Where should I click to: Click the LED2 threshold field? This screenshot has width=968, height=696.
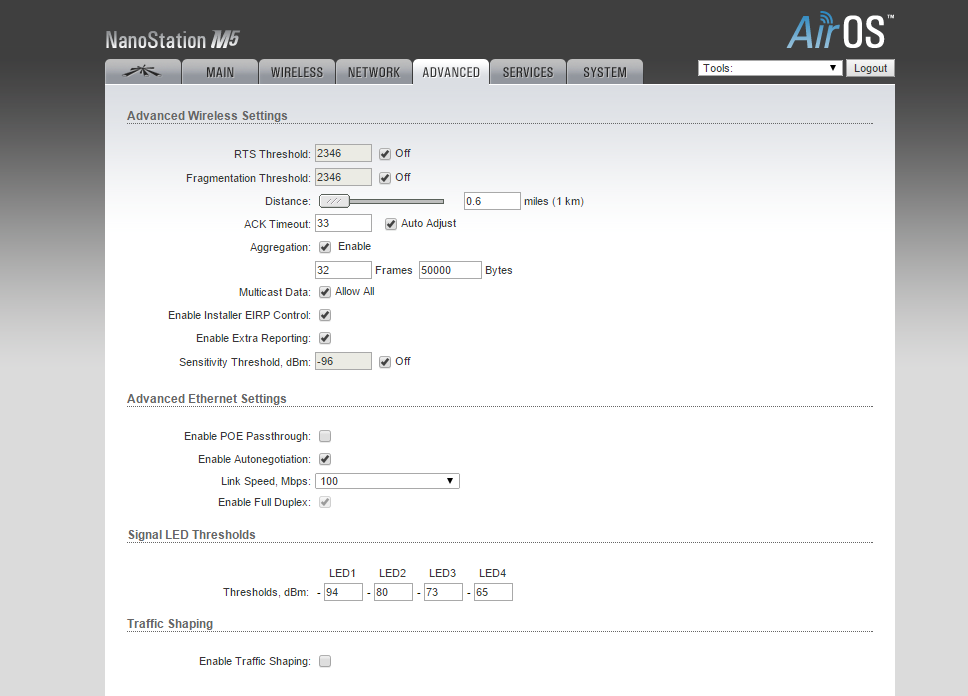393,592
